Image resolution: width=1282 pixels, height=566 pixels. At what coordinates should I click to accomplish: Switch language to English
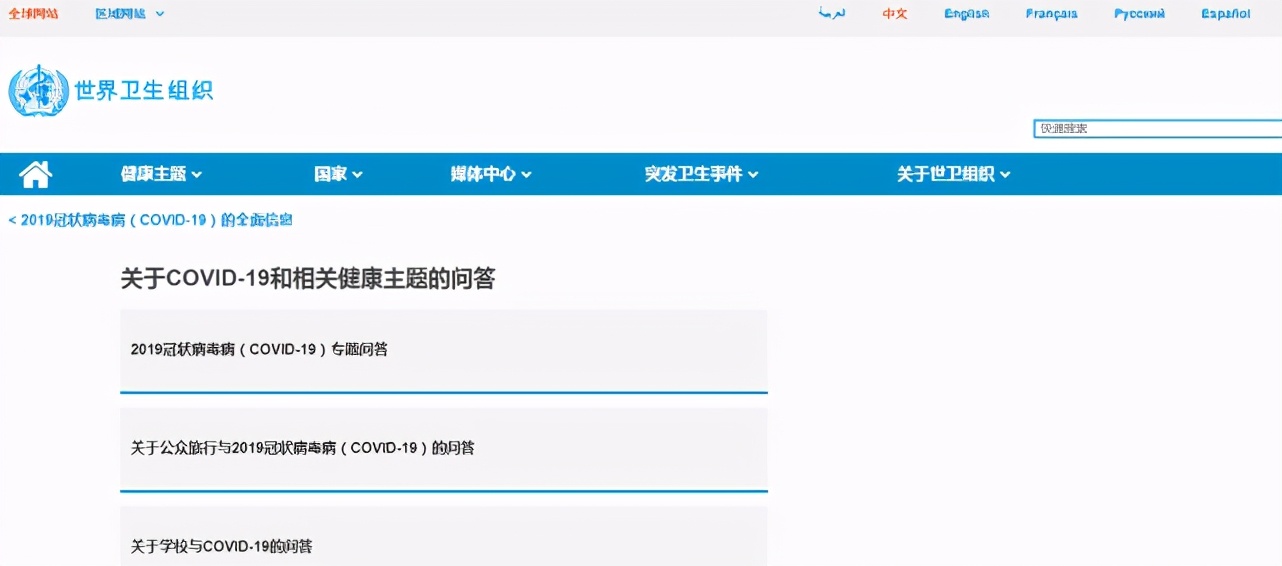coord(967,14)
